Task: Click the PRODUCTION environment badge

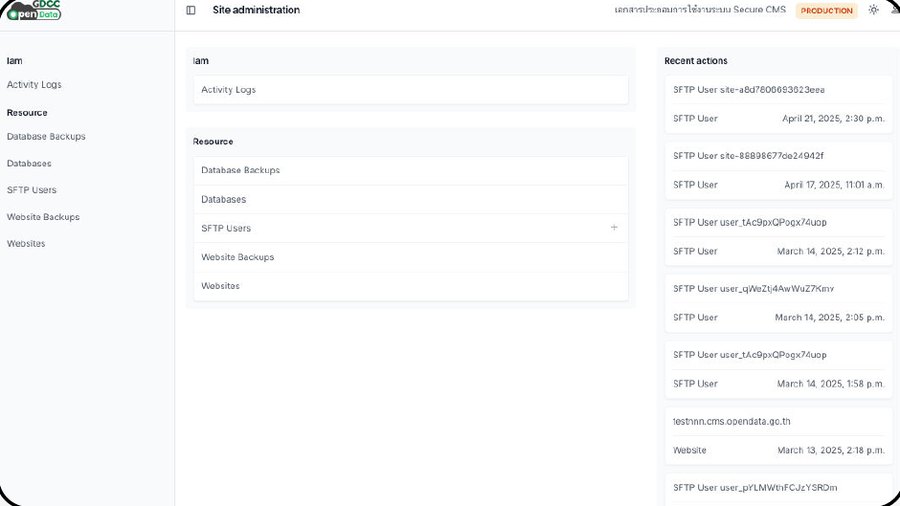Action: click(827, 10)
